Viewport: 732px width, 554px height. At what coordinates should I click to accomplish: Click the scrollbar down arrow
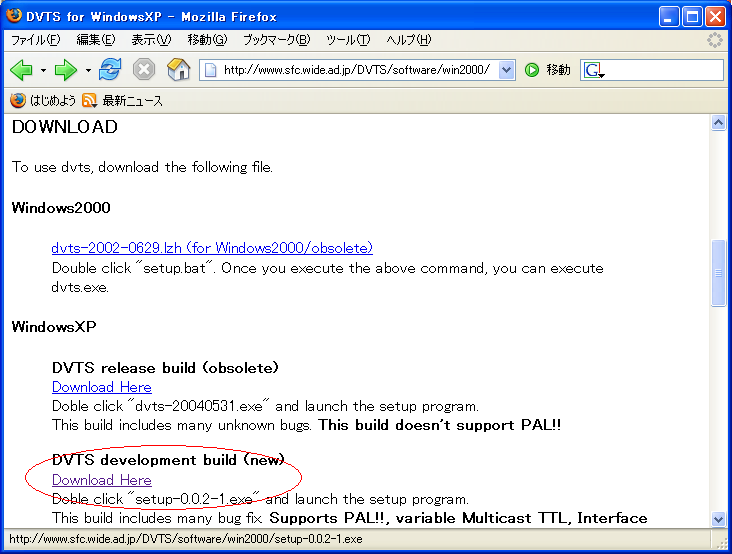718,519
